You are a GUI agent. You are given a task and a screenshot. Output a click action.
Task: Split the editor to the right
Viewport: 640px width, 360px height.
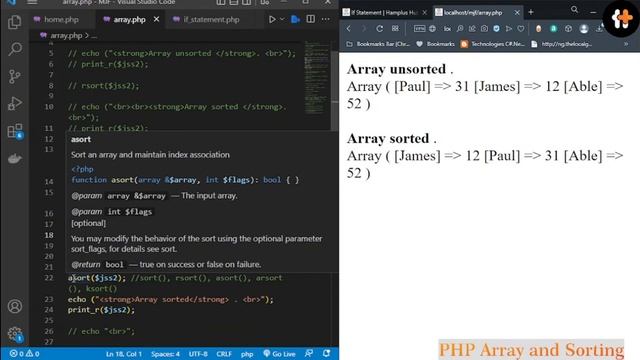311,19
